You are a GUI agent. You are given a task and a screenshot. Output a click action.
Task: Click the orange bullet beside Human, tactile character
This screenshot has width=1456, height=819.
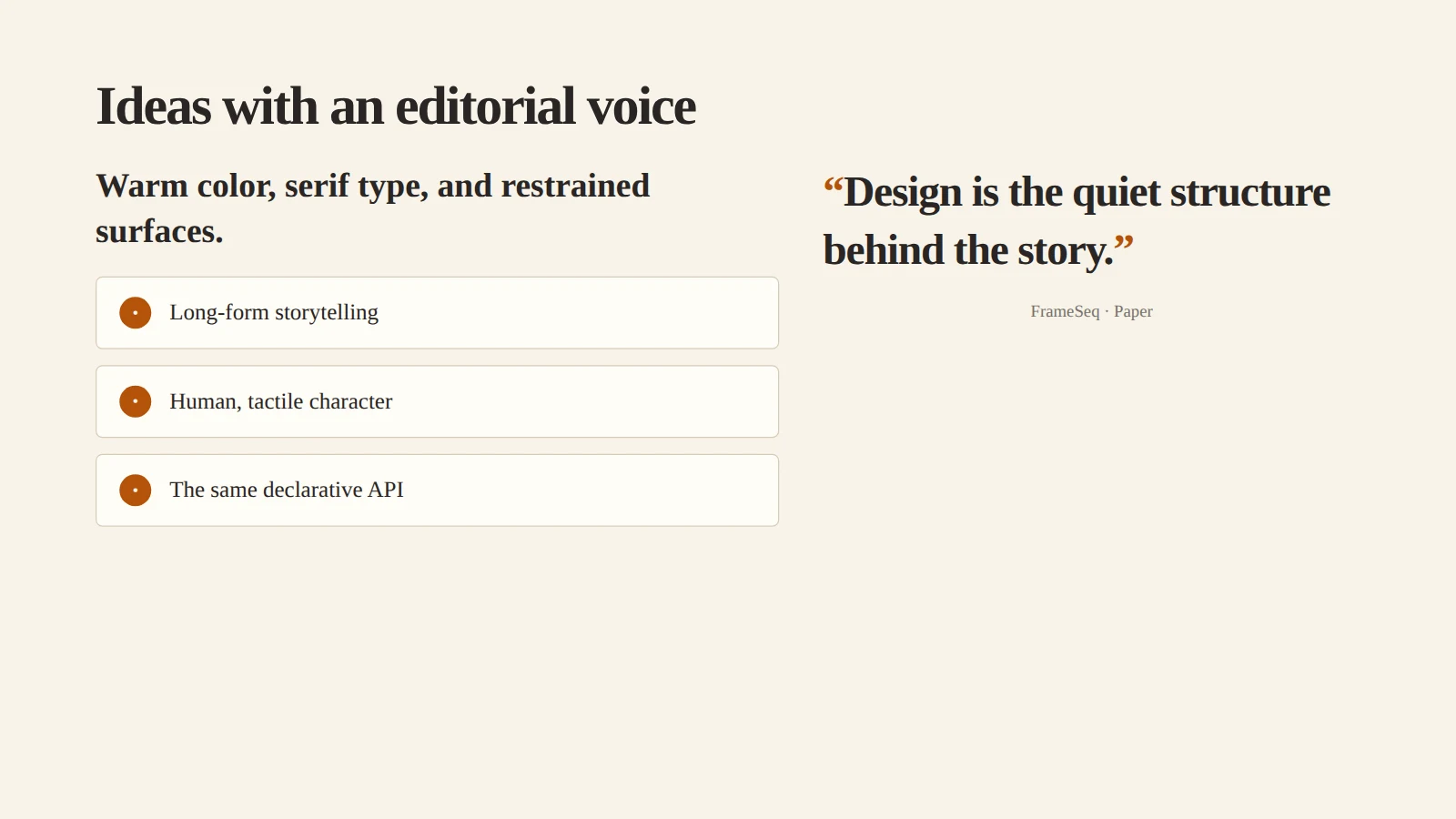(x=135, y=401)
